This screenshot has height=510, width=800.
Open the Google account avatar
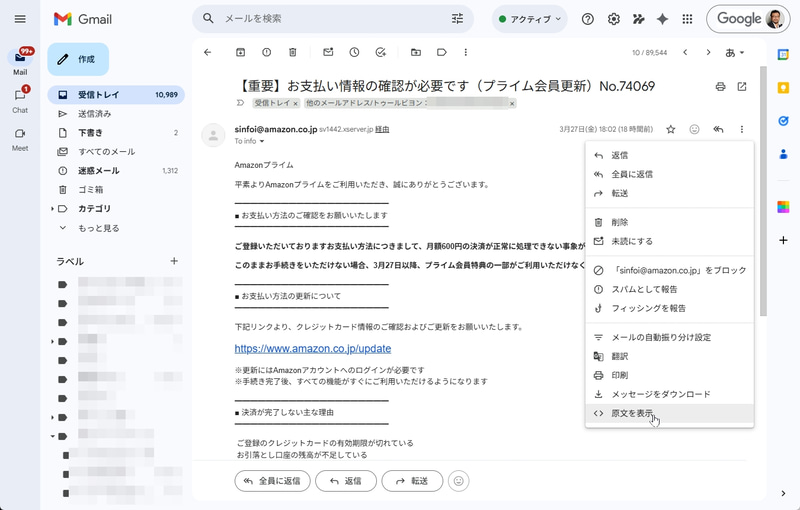[x=774, y=19]
